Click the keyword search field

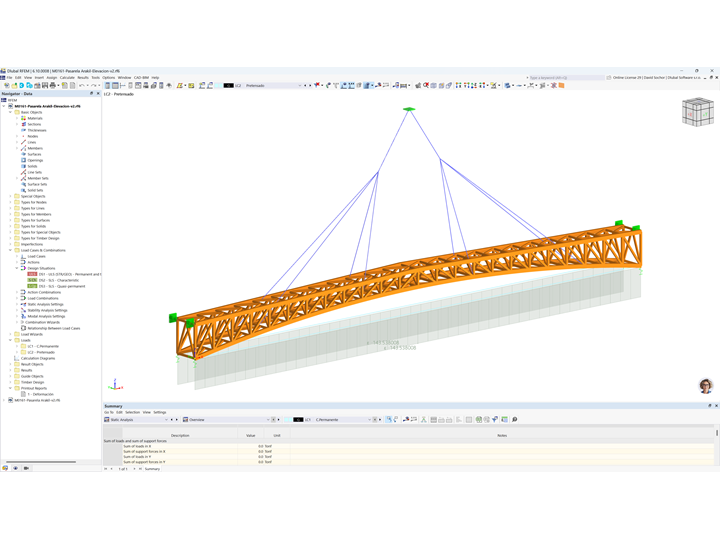point(566,78)
